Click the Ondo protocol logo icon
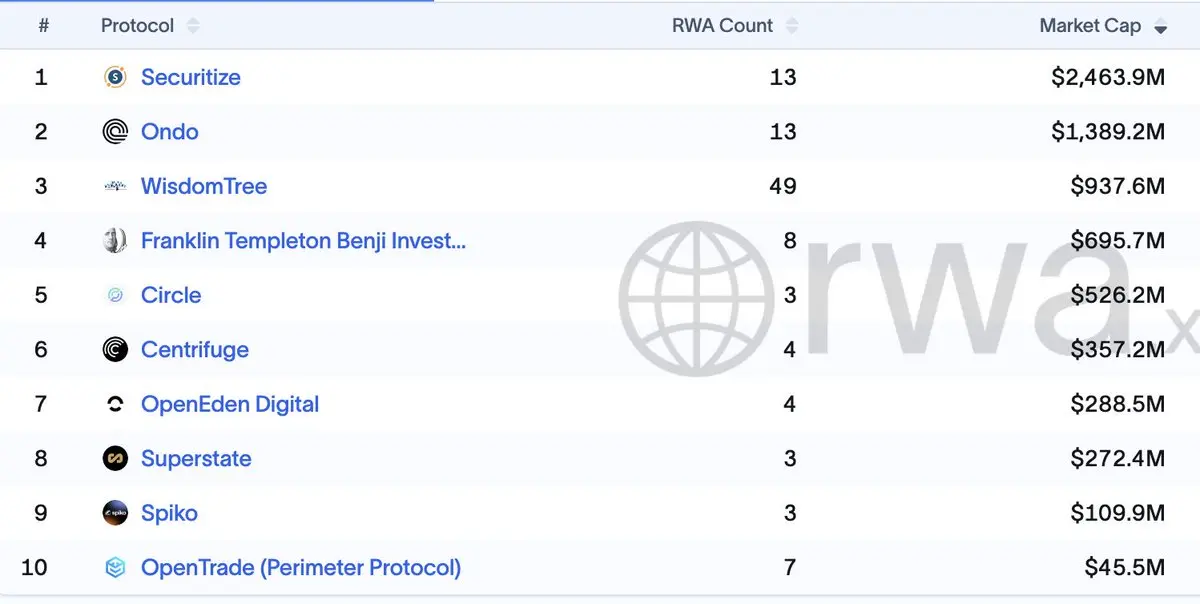This screenshot has height=604, width=1200. (x=115, y=132)
